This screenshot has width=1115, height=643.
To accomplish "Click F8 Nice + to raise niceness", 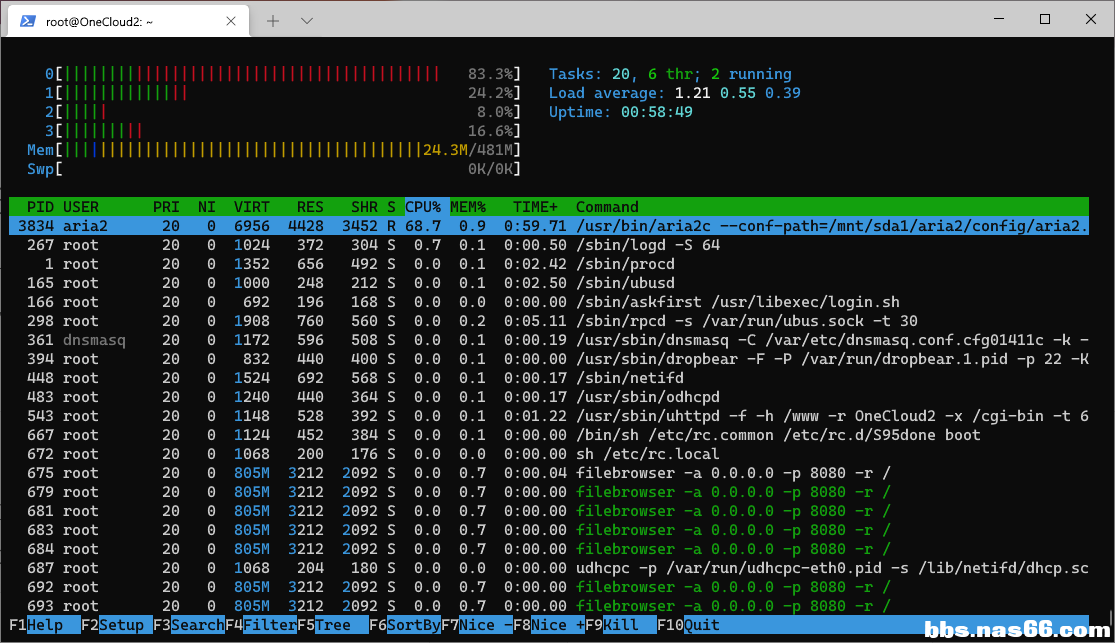I will 556,625.
